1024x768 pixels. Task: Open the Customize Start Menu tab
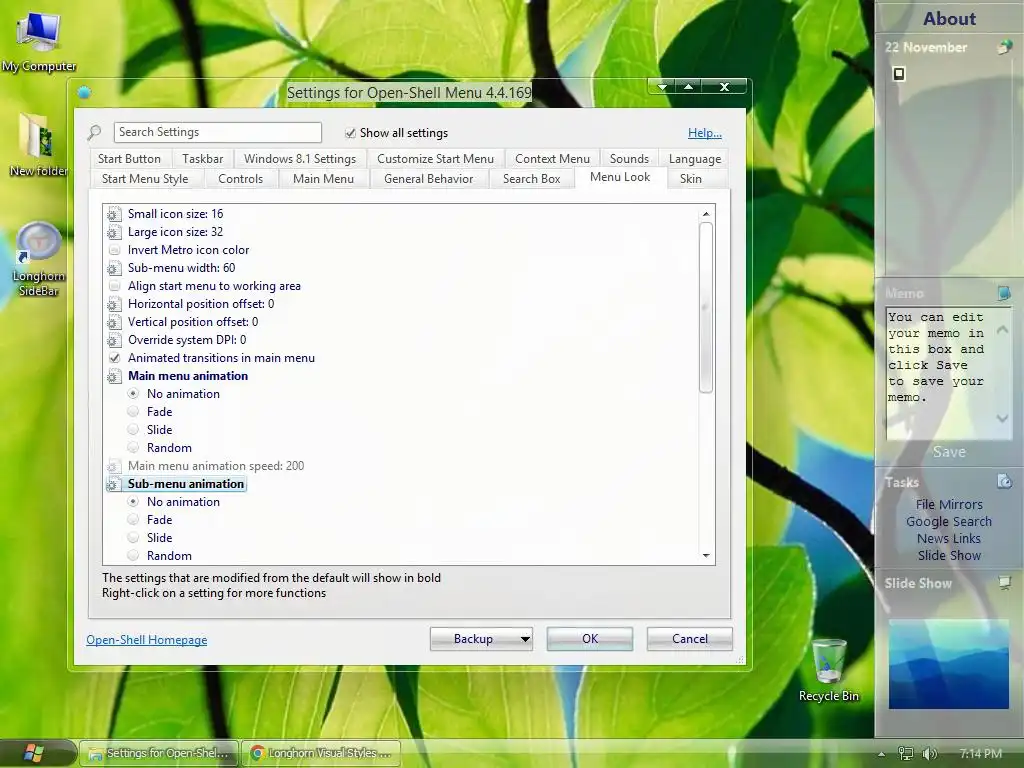click(436, 159)
